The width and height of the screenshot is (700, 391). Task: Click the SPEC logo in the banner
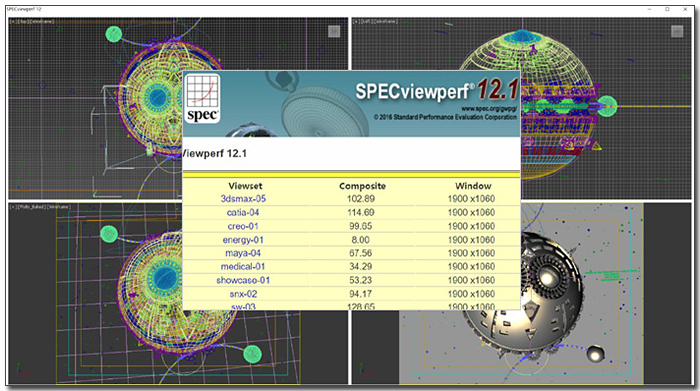click(x=202, y=99)
